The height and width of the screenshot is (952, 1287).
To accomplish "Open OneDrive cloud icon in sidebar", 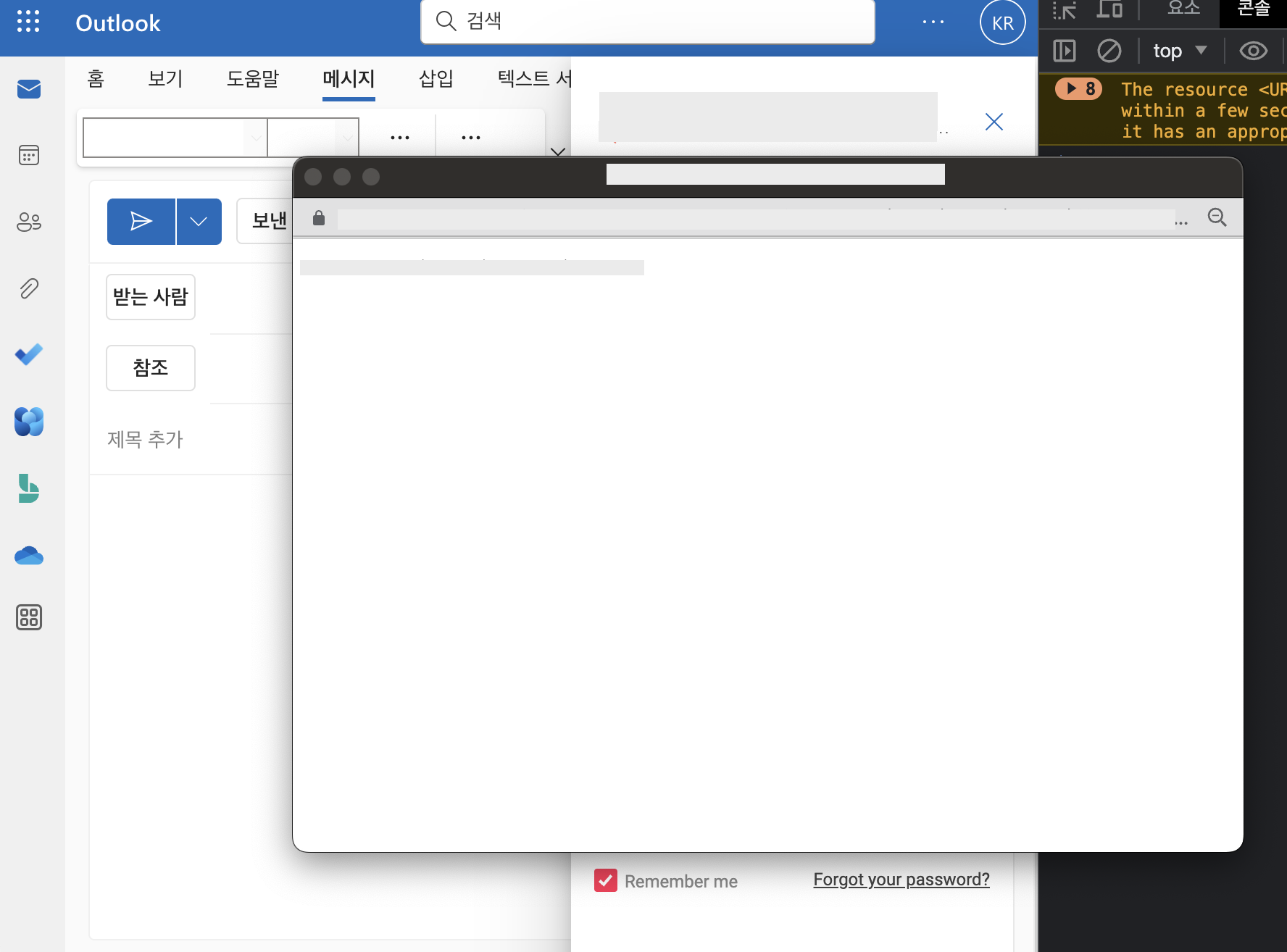I will tap(29, 556).
